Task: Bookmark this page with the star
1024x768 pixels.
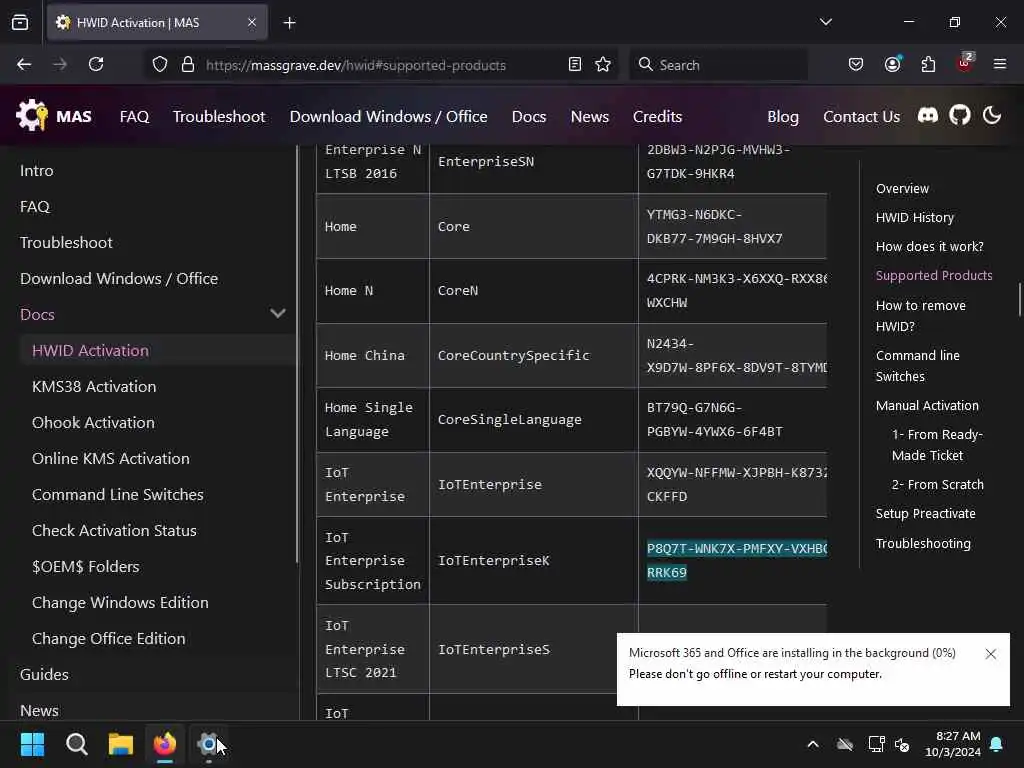Action: coord(603,64)
